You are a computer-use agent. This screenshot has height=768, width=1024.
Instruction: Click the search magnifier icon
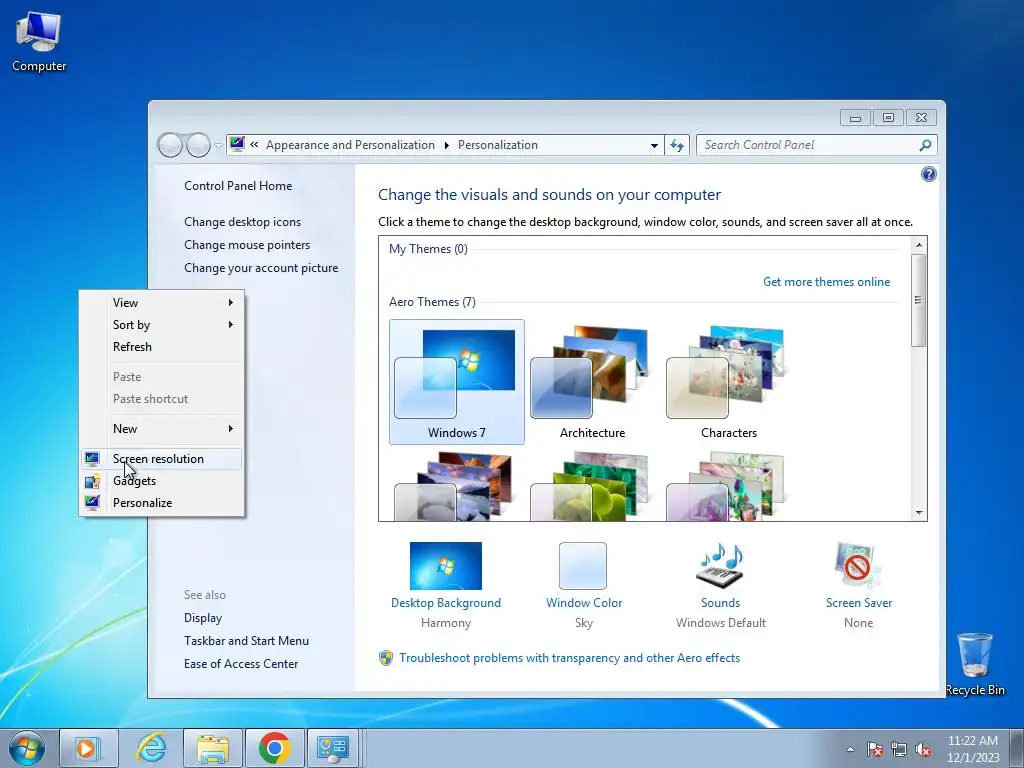(925, 145)
